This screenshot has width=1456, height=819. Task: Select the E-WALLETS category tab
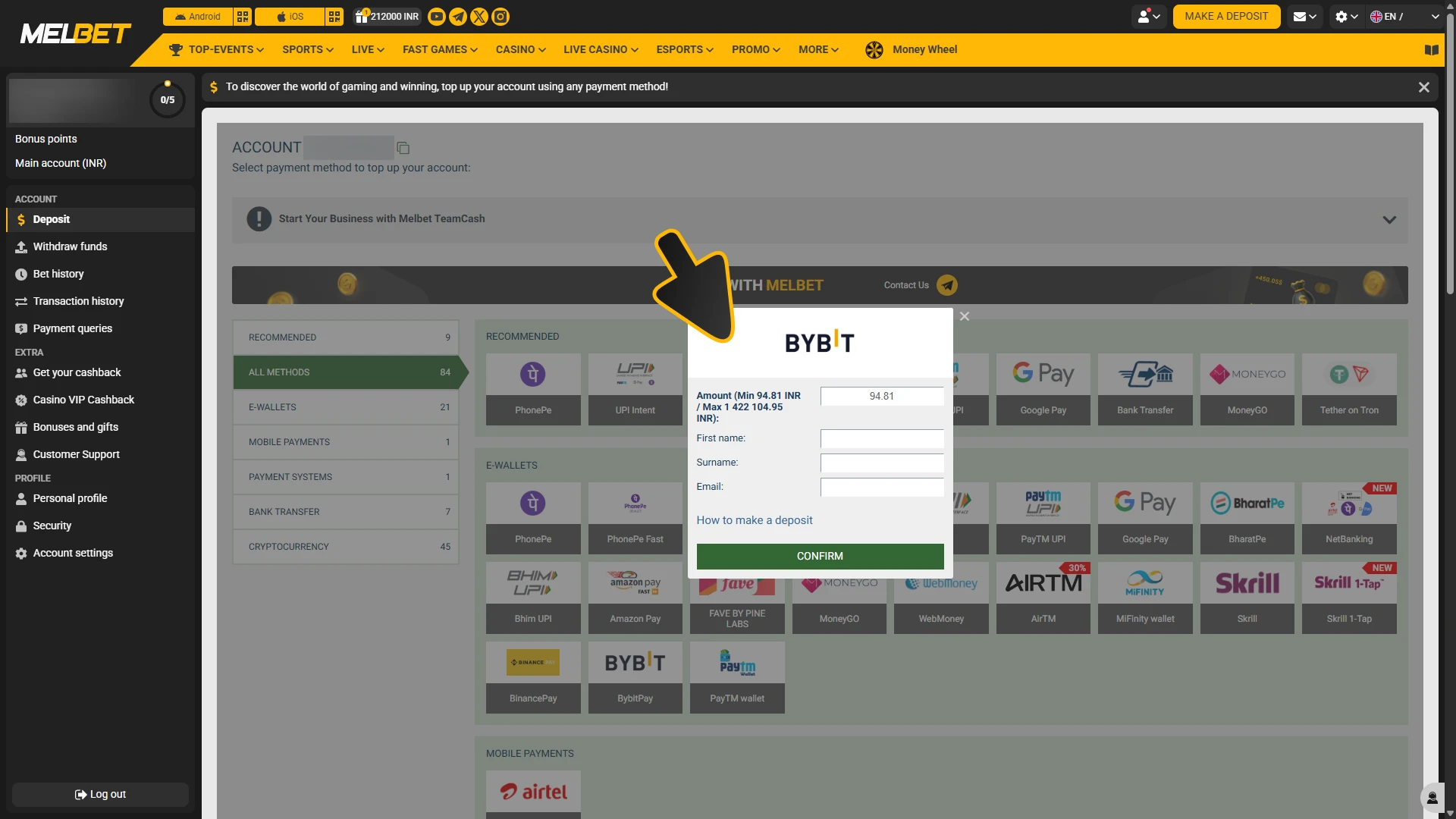coord(346,407)
